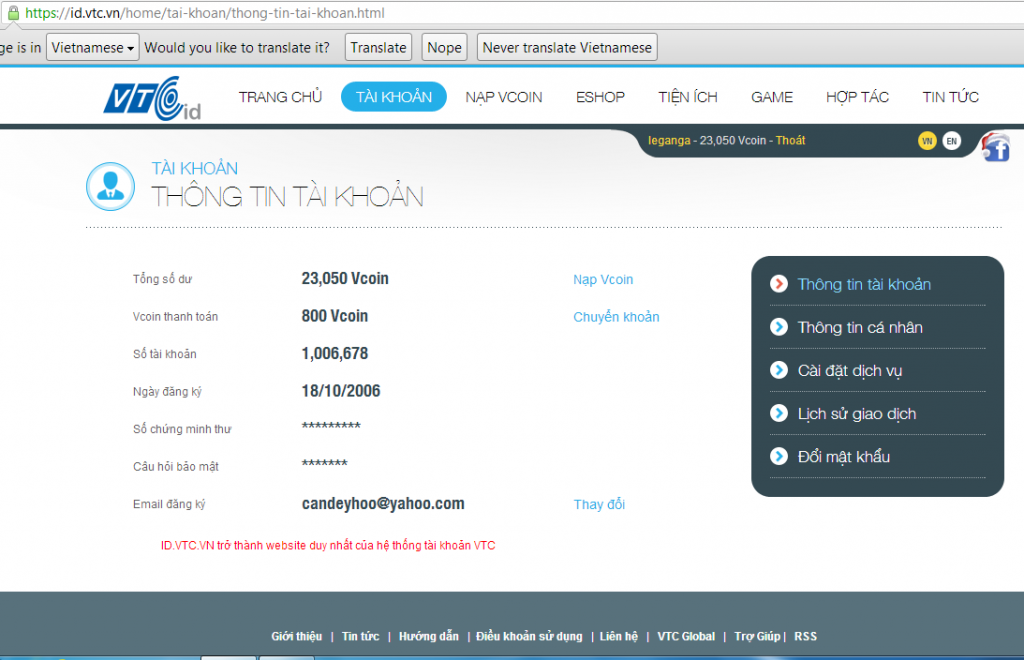Log out via Thoát link
This screenshot has height=660, width=1024.
point(790,140)
